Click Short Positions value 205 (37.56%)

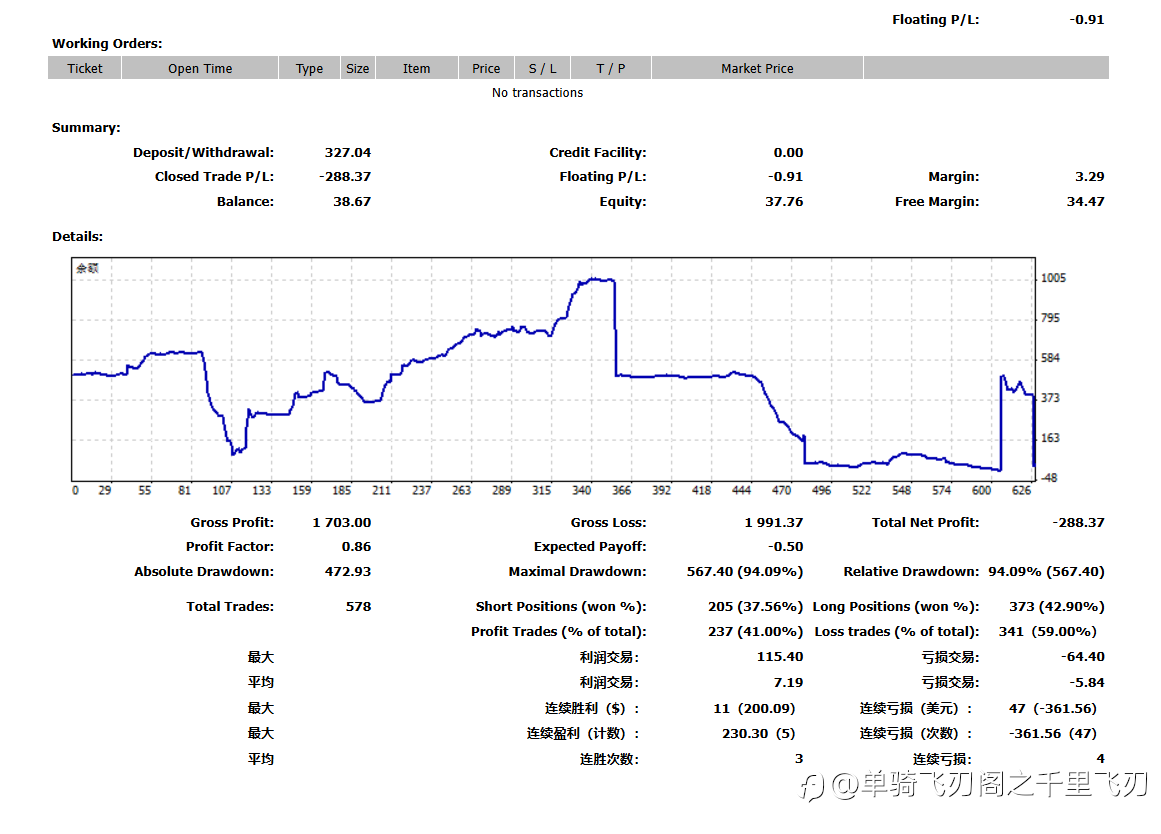point(755,607)
